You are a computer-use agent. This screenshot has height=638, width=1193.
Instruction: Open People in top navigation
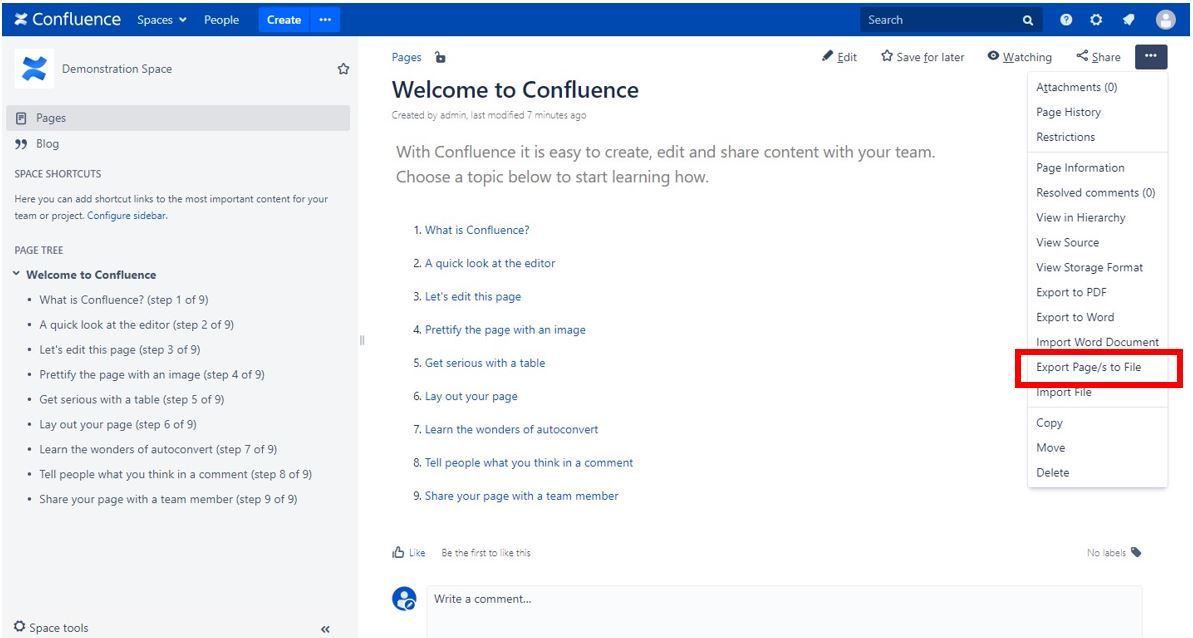(x=221, y=20)
